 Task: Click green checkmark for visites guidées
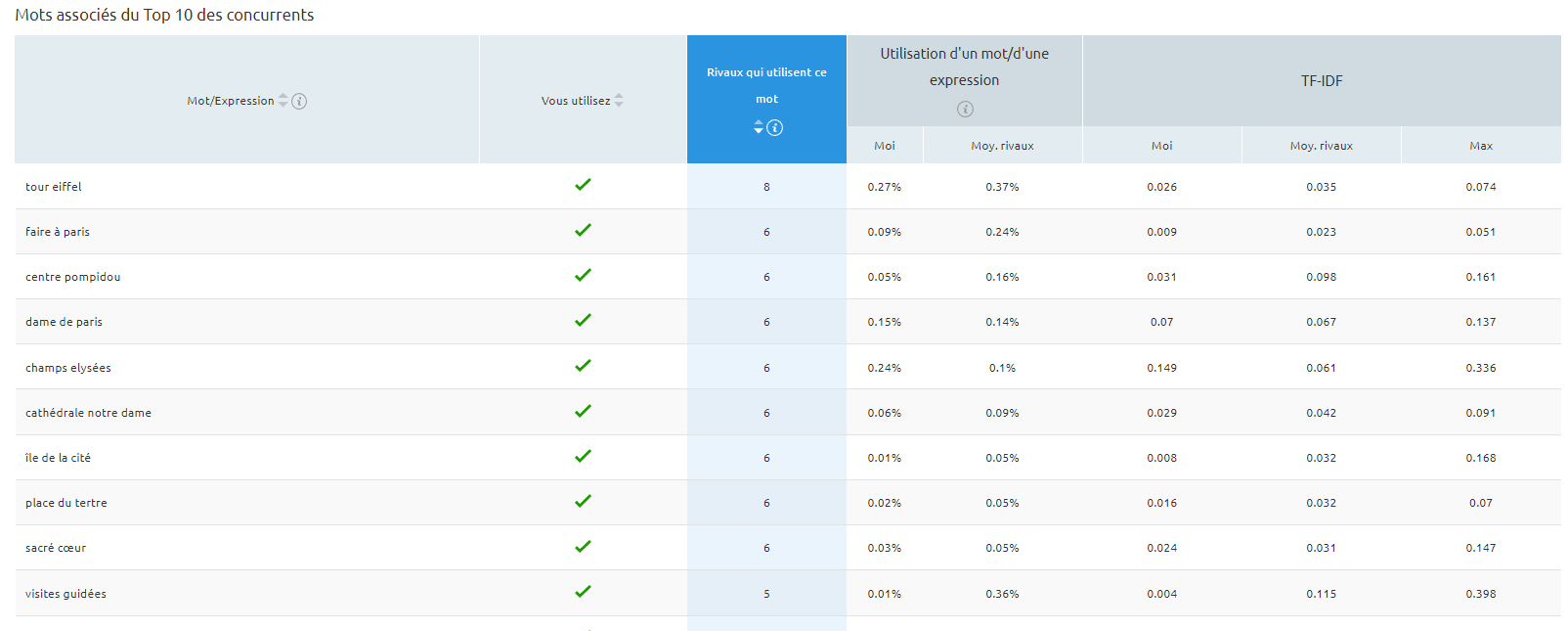click(x=583, y=592)
